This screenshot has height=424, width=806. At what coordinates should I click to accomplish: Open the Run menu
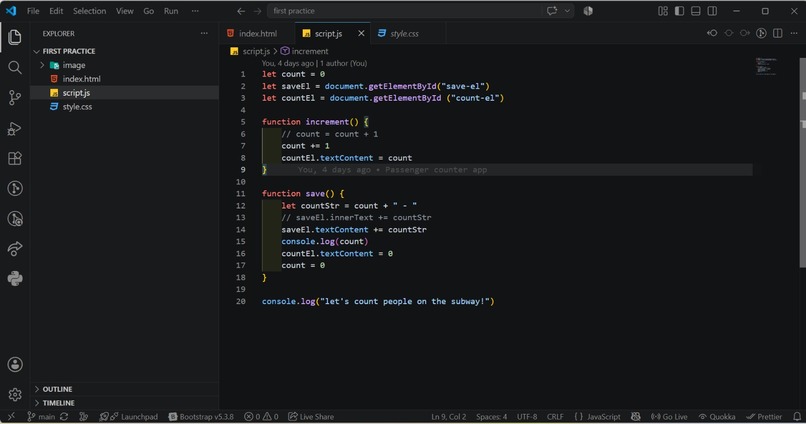(x=171, y=11)
